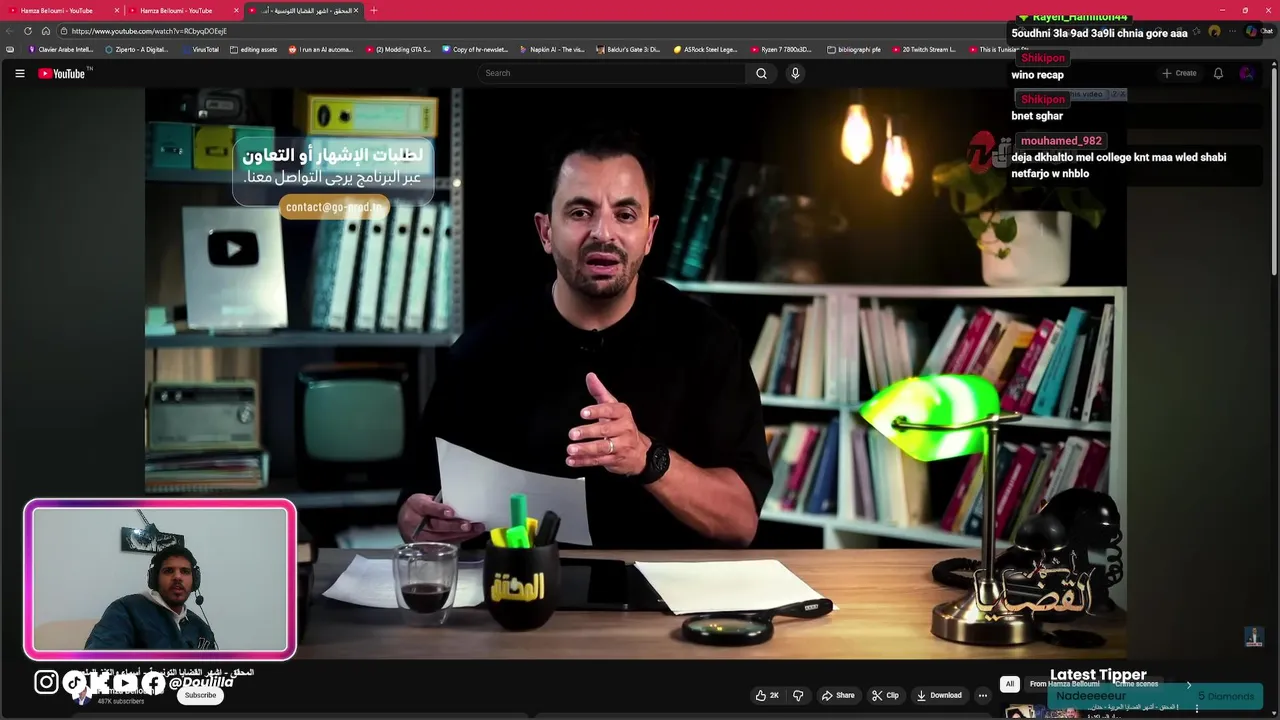This screenshot has height=720, width=1280.
Task: Open ASRock Steel Lege... bookmark
Action: (705, 49)
